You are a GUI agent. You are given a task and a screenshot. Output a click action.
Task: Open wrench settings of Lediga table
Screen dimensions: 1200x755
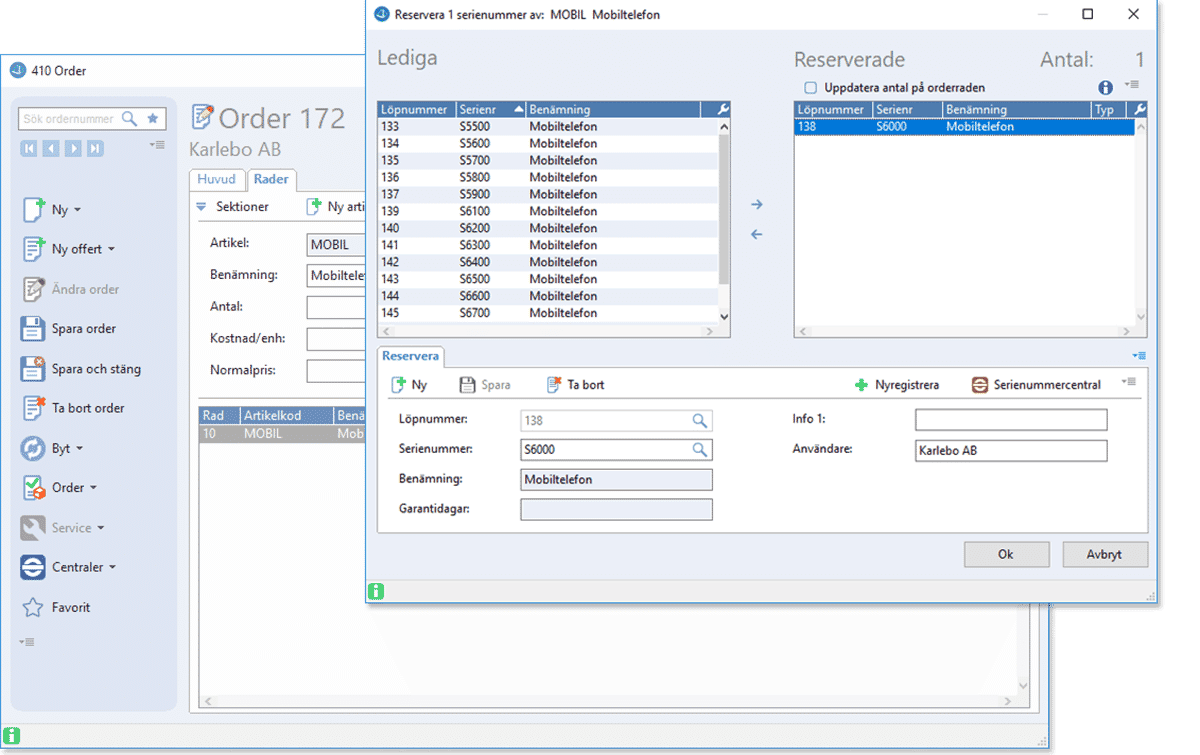coord(723,110)
